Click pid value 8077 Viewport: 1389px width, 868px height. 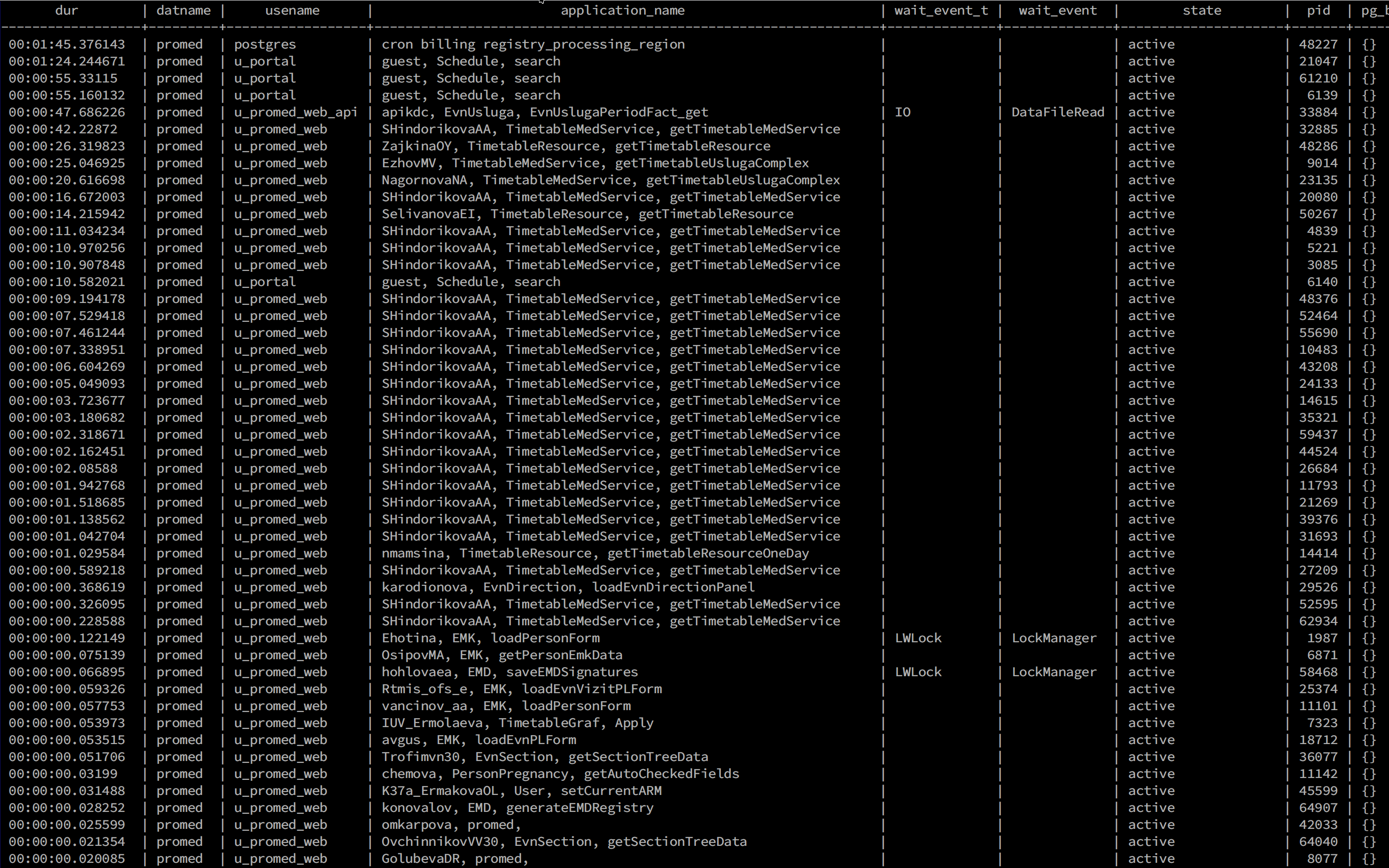pyautogui.click(x=1323, y=859)
